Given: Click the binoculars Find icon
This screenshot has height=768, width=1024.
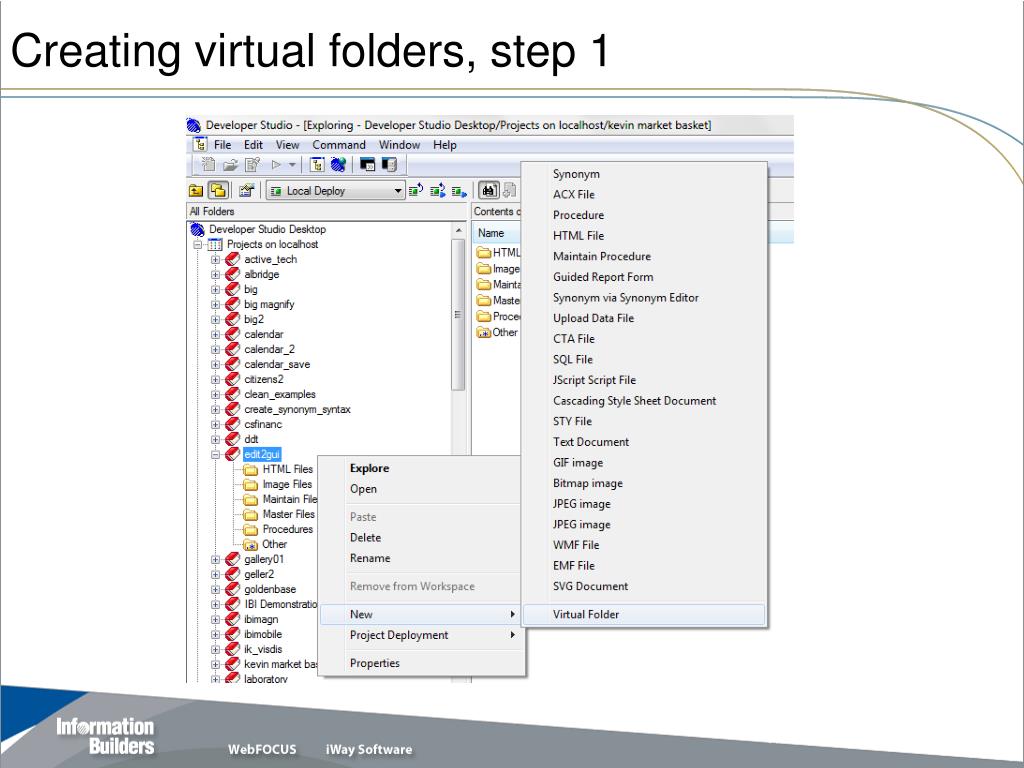Looking at the screenshot, I should [489, 190].
